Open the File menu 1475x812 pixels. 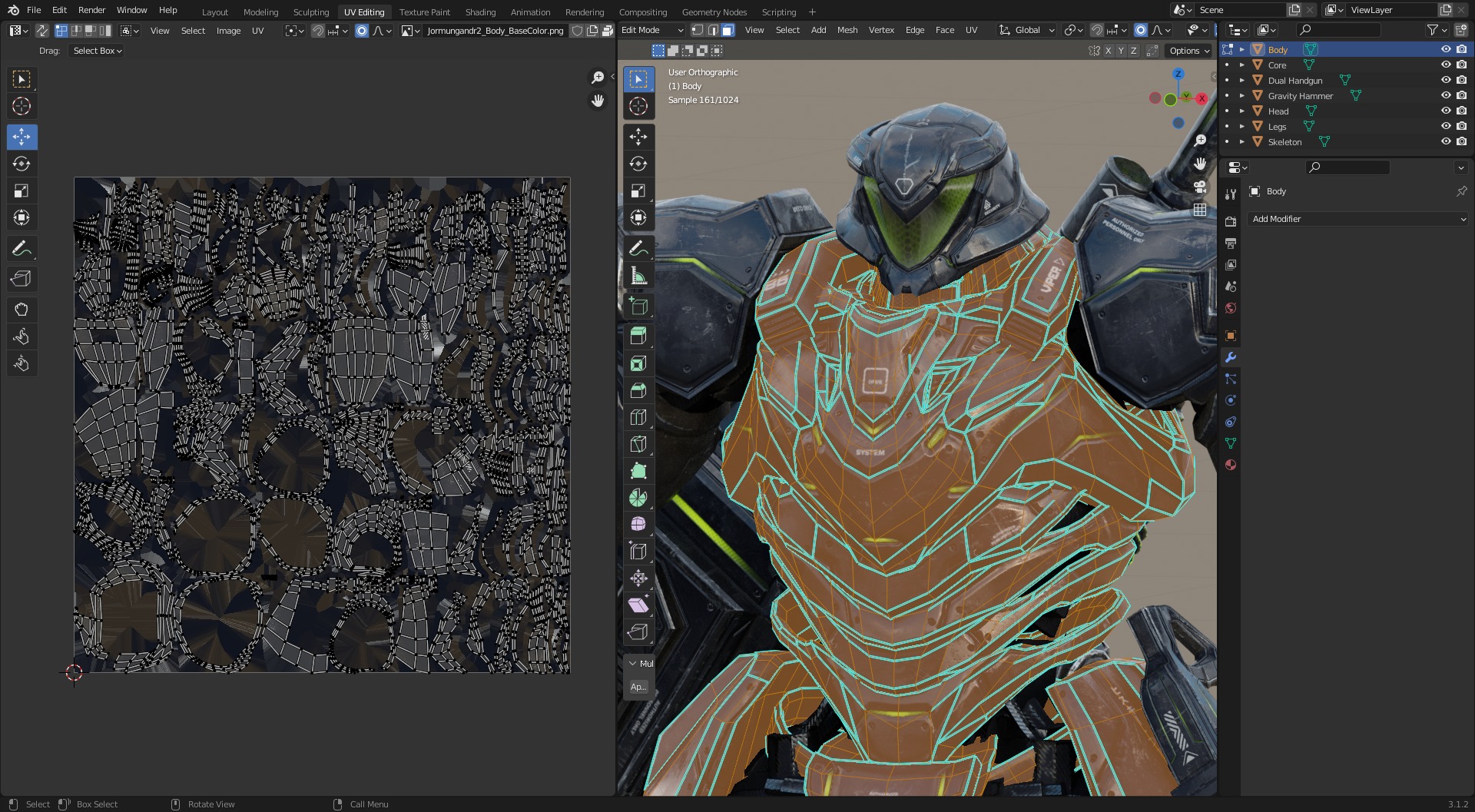point(34,10)
